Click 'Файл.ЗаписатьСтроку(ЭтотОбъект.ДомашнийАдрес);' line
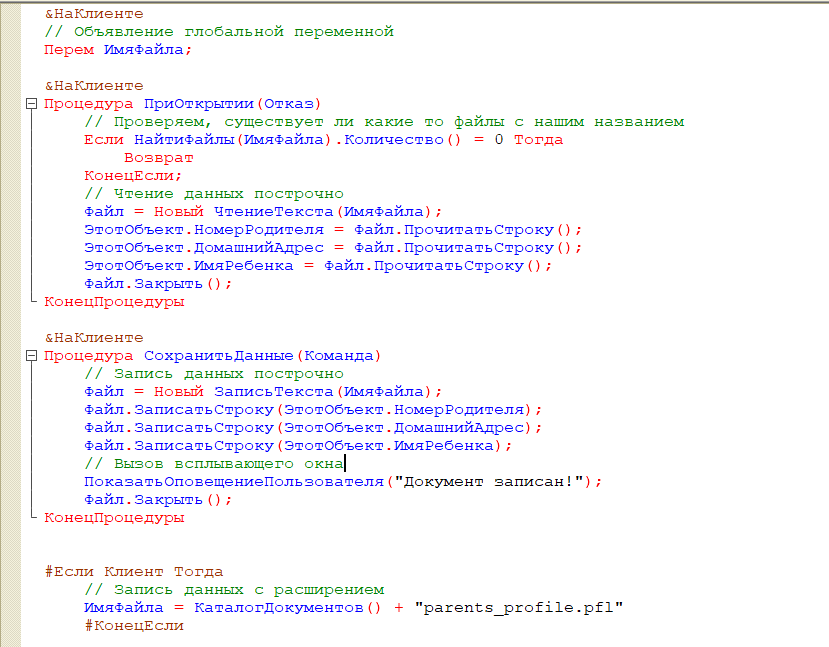 313,428
